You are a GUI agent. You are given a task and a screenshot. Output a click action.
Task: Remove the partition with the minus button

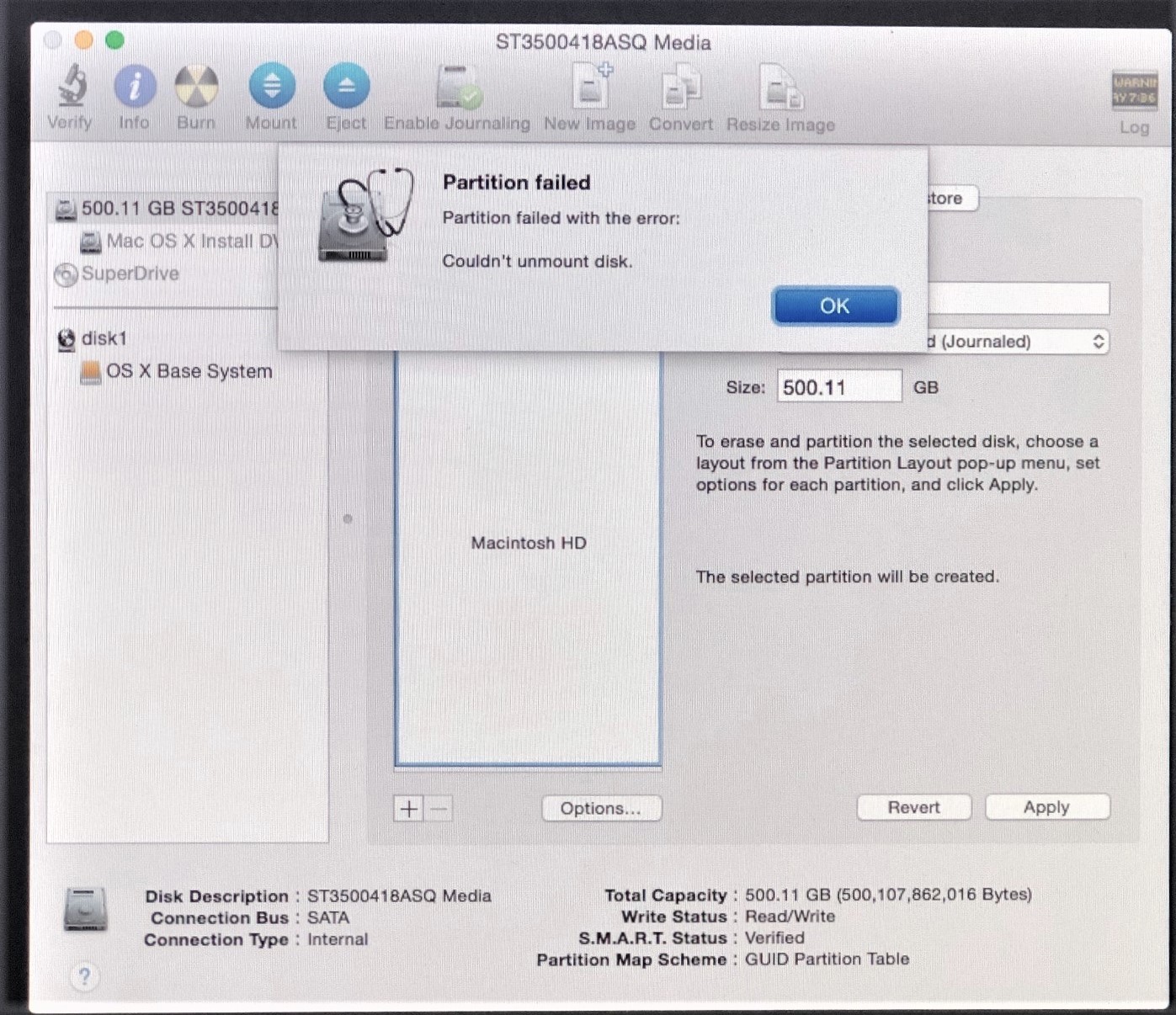(439, 810)
